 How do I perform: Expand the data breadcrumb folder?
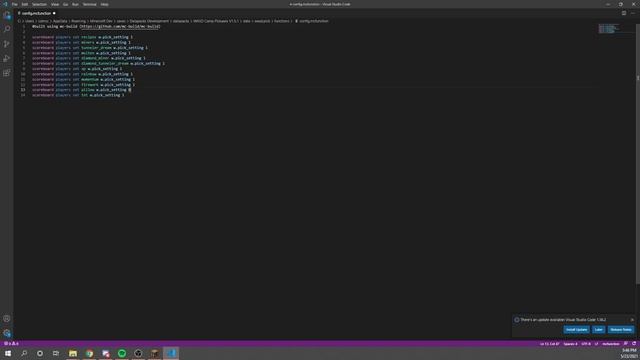(x=247, y=21)
